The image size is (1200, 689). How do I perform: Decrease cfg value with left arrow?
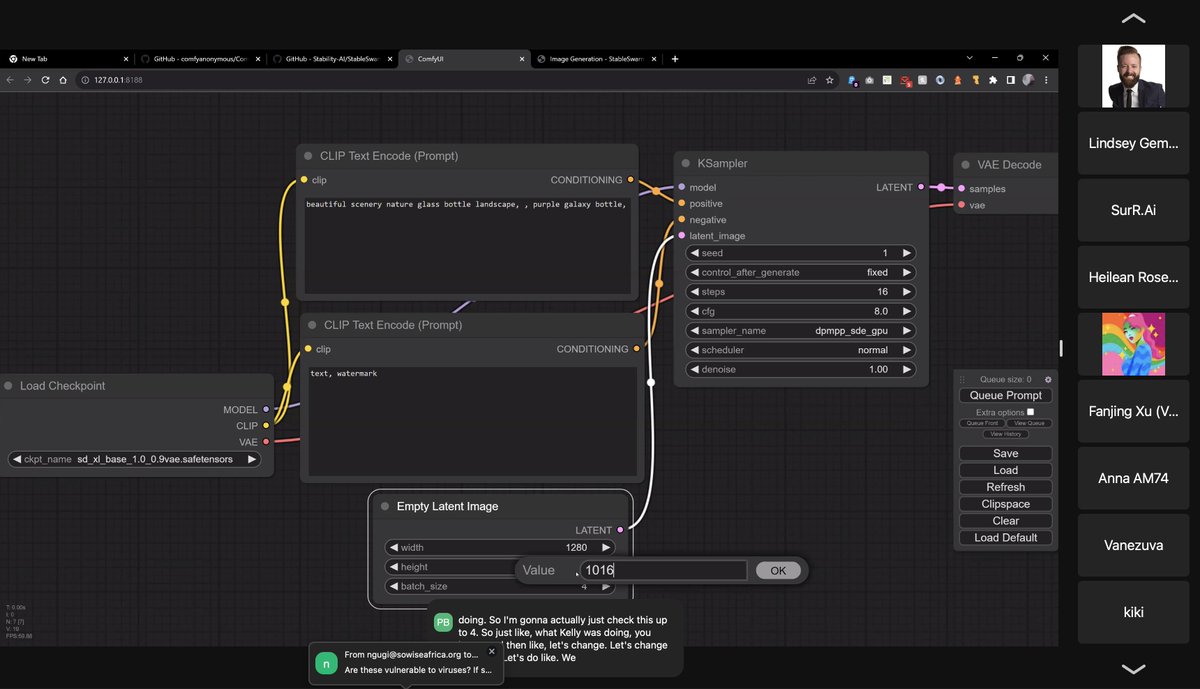pos(695,311)
